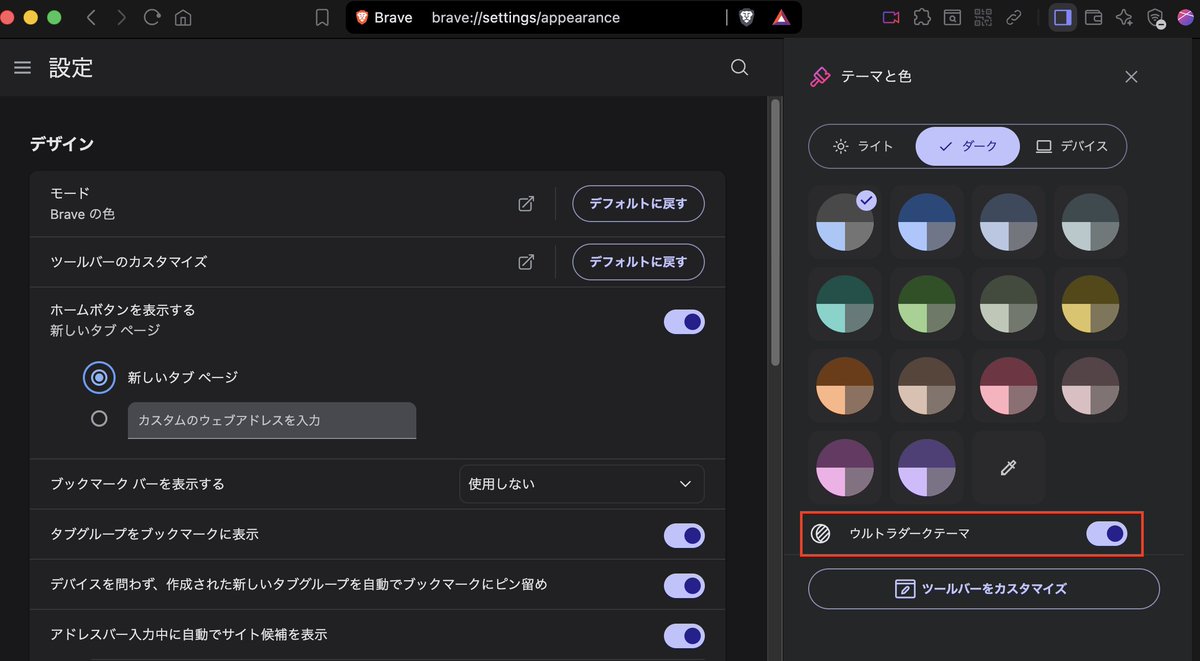This screenshot has height=661, width=1200.
Task: Click the ツールバーをカスタマイズ button
Action: (983, 589)
